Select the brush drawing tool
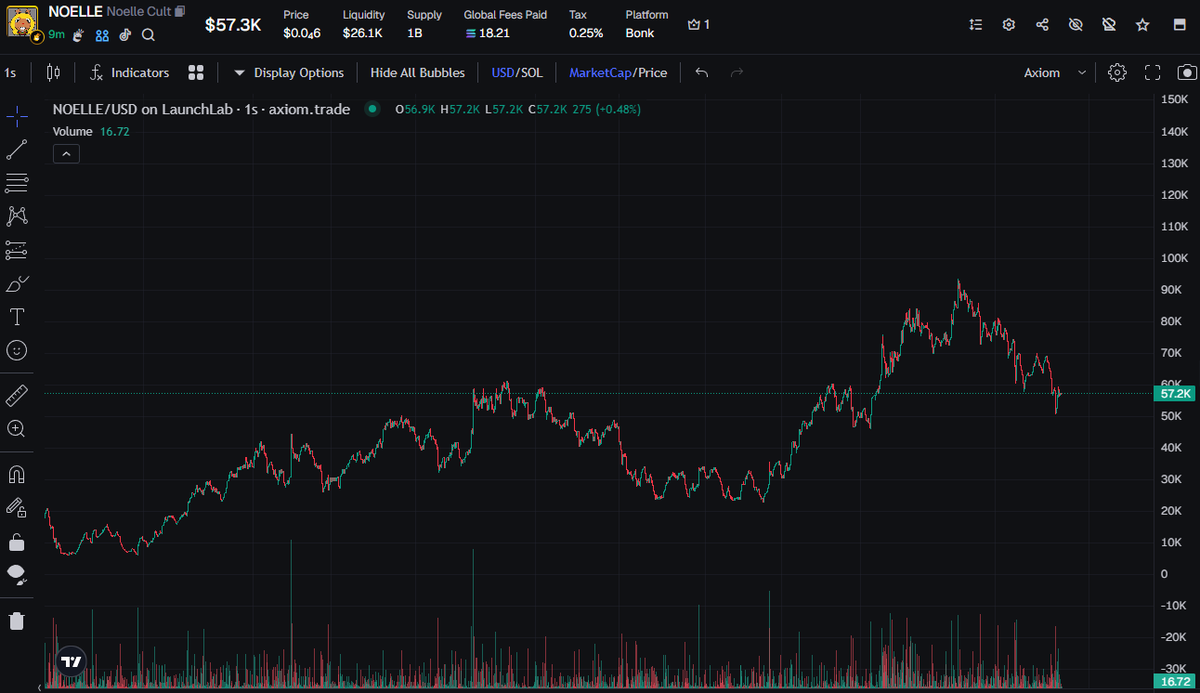 point(17,284)
